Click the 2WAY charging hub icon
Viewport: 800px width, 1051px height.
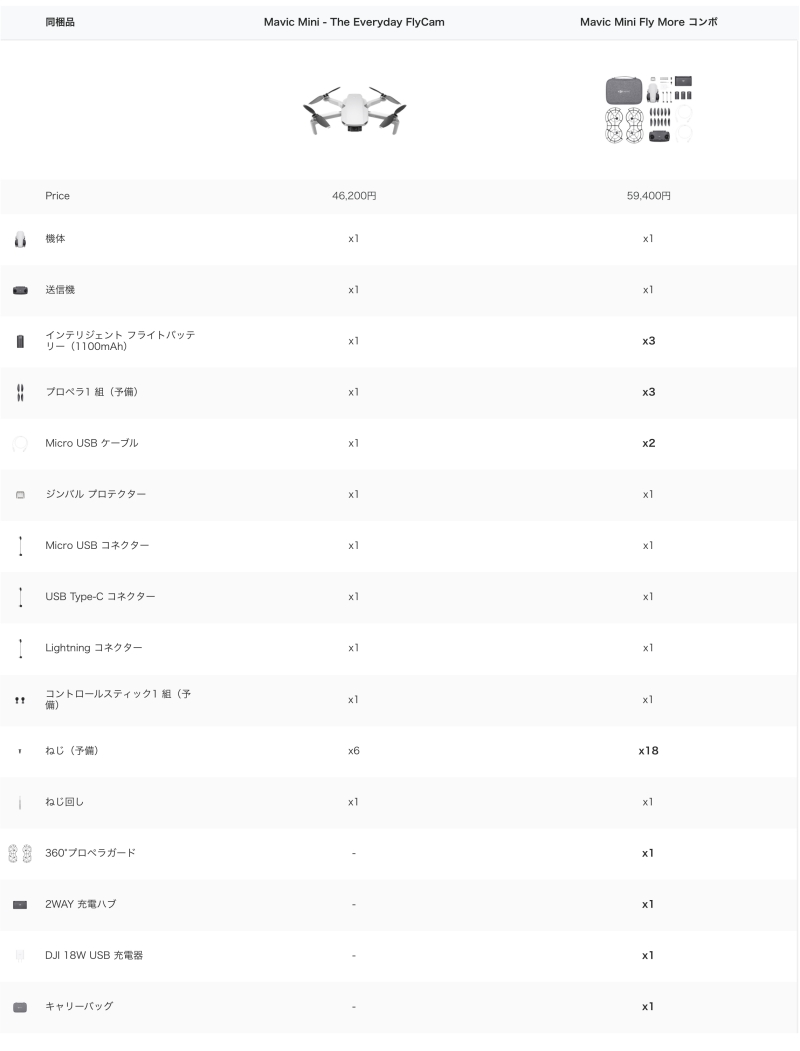(20, 905)
